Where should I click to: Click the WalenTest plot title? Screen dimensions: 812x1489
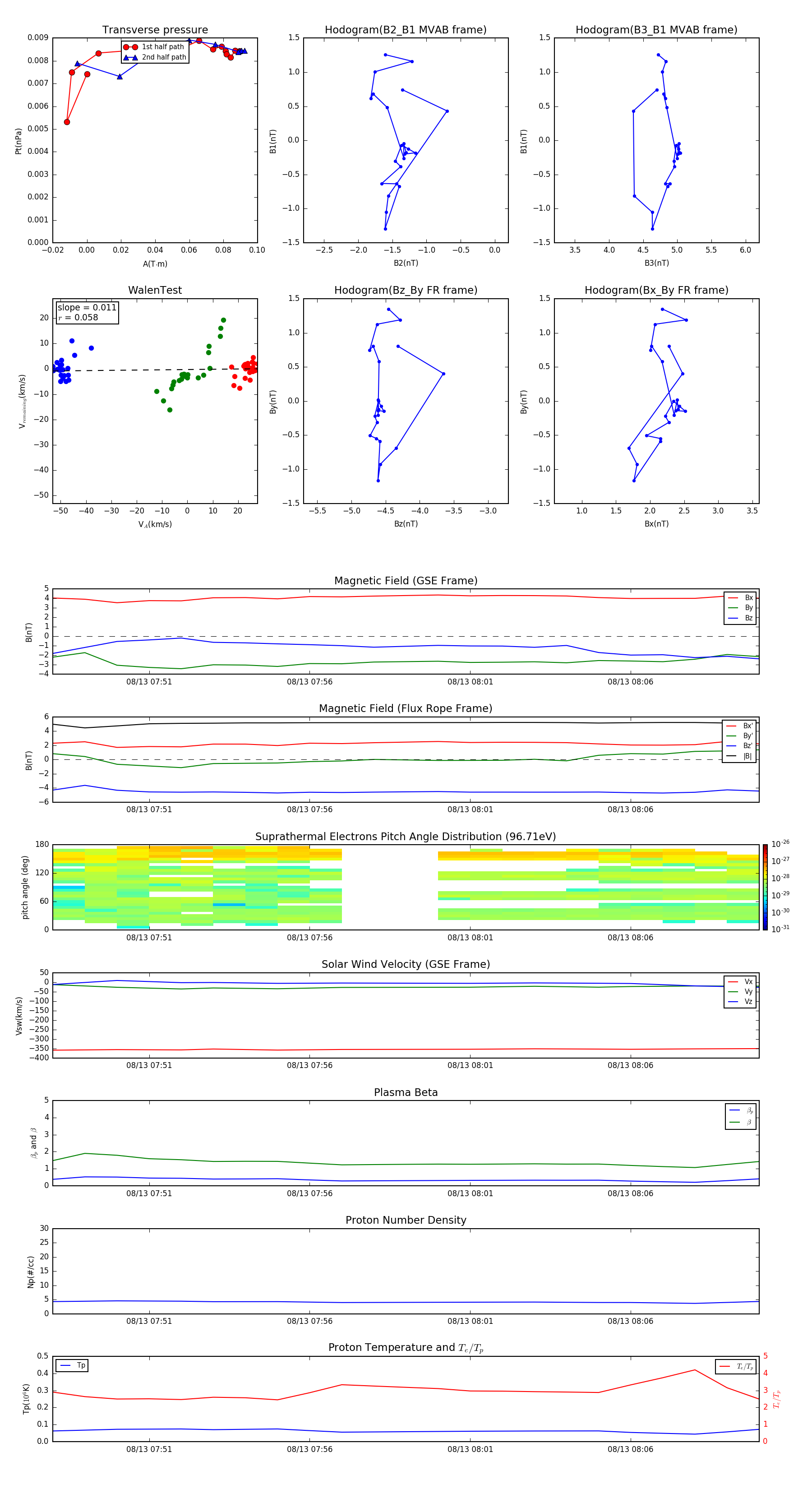coord(155,290)
